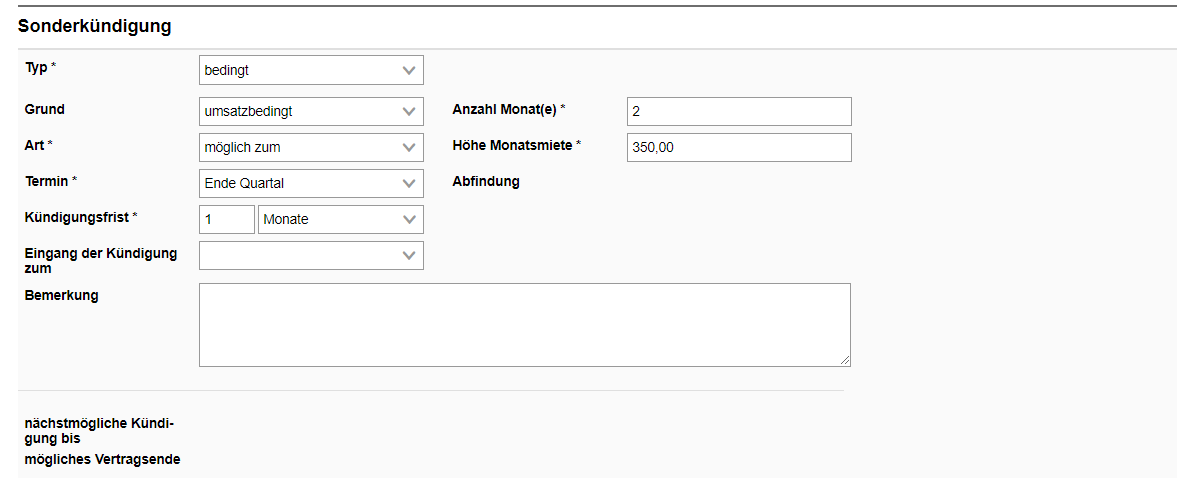
Task: Click the Grund field label
Action: (45, 109)
